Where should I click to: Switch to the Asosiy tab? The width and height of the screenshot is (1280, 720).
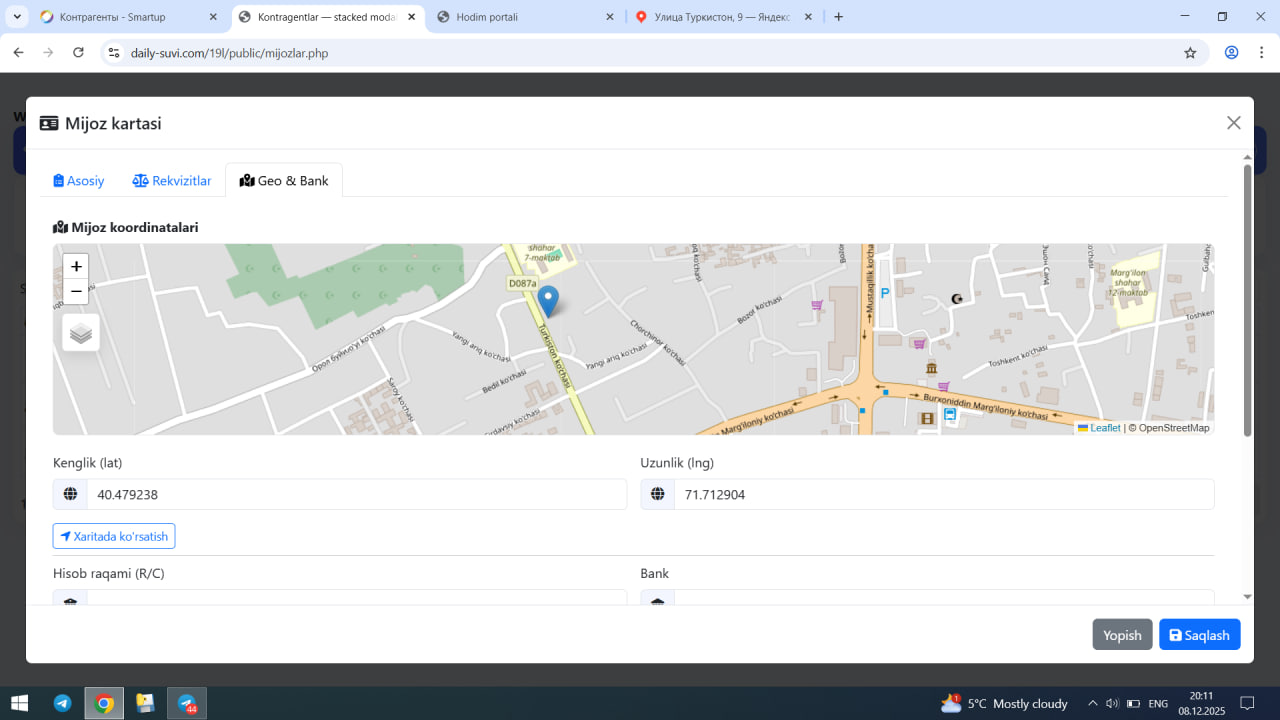click(79, 181)
